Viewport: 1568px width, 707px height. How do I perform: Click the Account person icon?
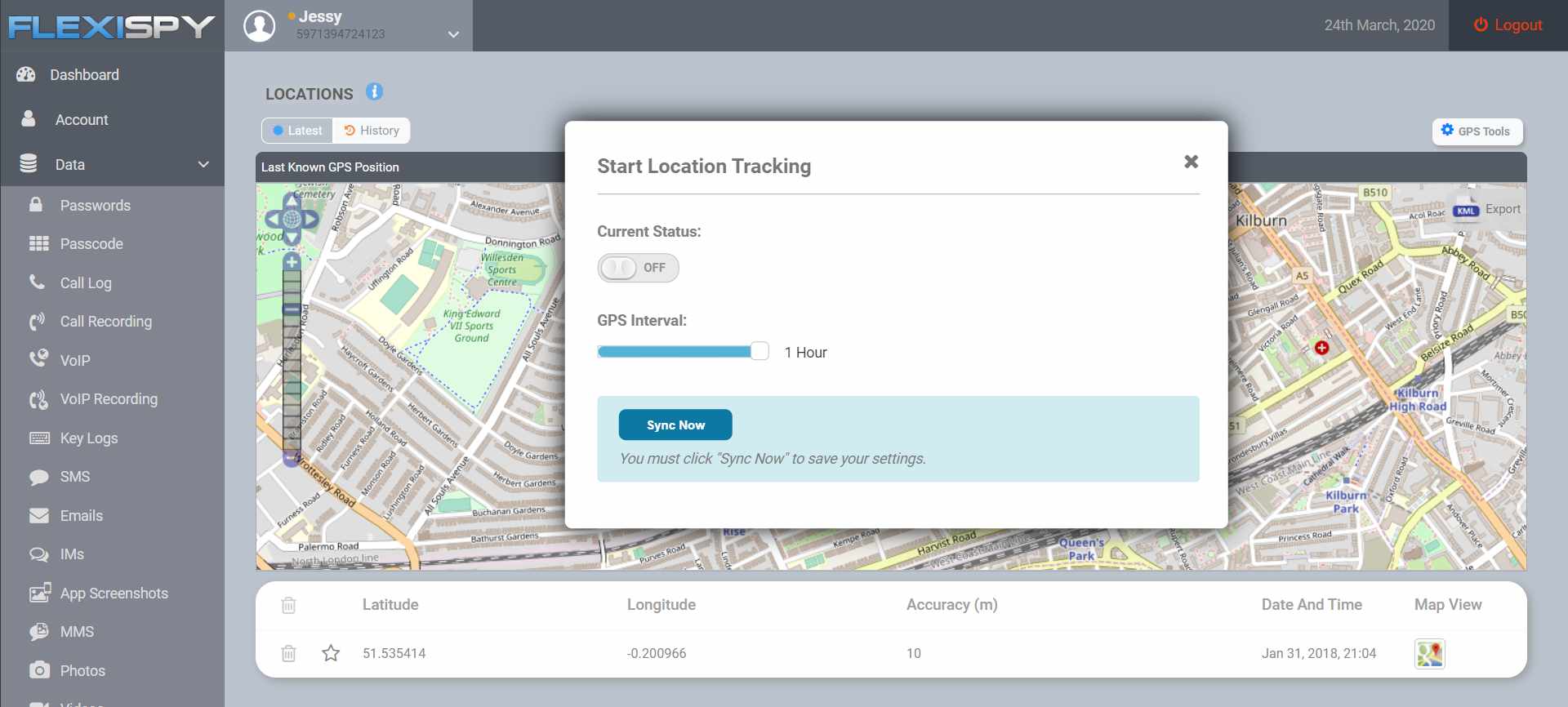pos(28,118)
